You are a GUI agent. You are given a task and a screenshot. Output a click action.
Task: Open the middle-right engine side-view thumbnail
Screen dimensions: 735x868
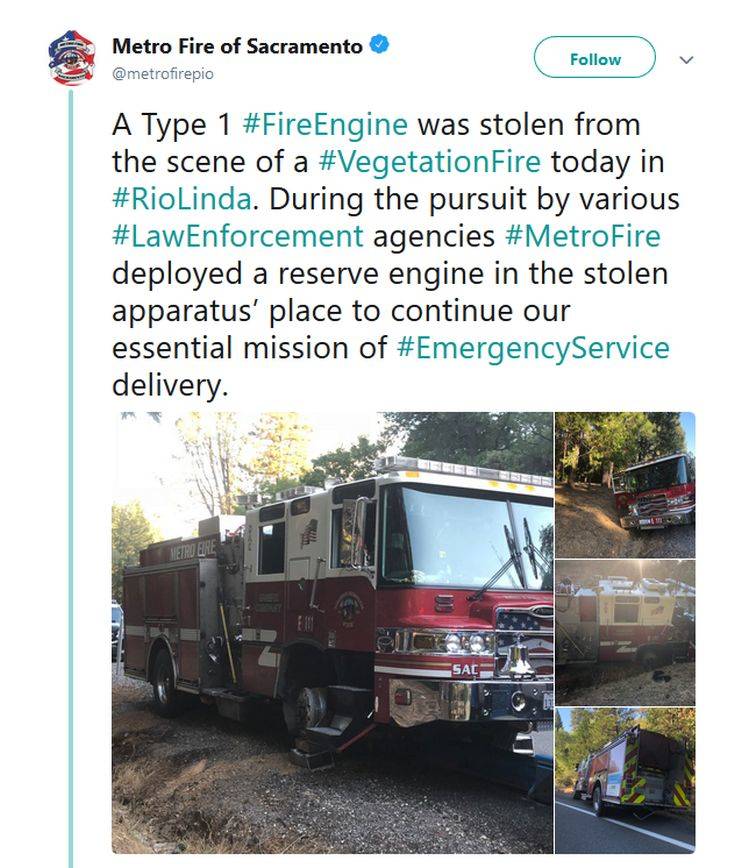(625, 632)
